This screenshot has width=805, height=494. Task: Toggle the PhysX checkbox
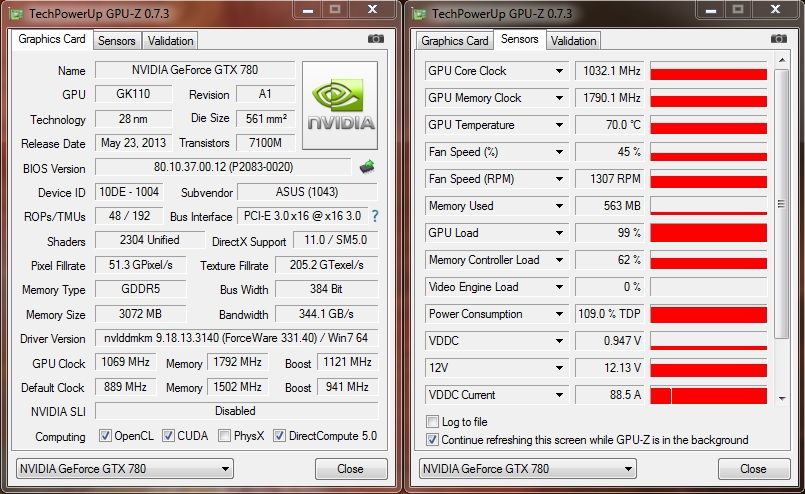pyautogui.click(x=224, y=436)
